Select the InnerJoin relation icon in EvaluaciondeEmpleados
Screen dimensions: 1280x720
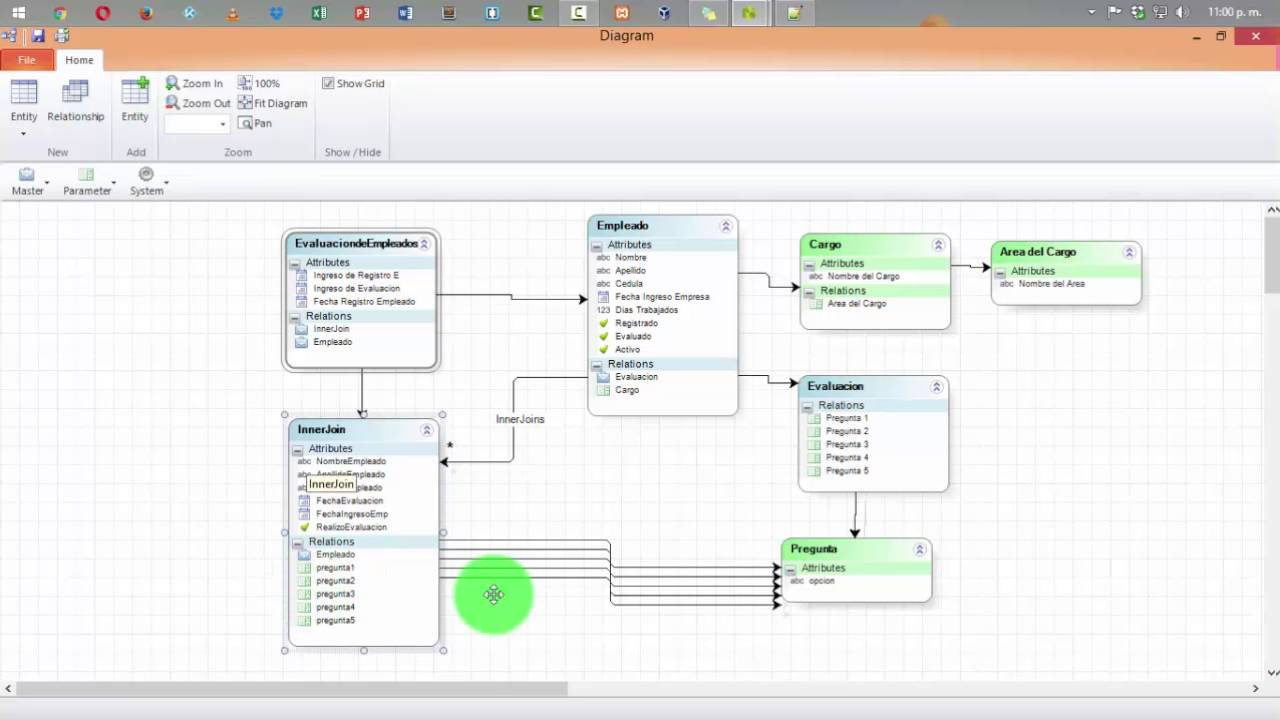pos(301,329)
